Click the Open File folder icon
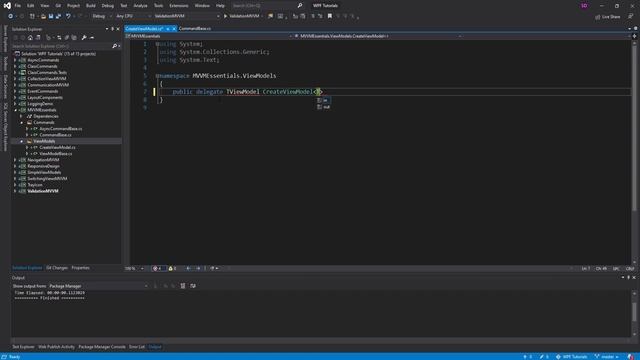This screenshot has width=640, height=360. [x=43, y=16]
